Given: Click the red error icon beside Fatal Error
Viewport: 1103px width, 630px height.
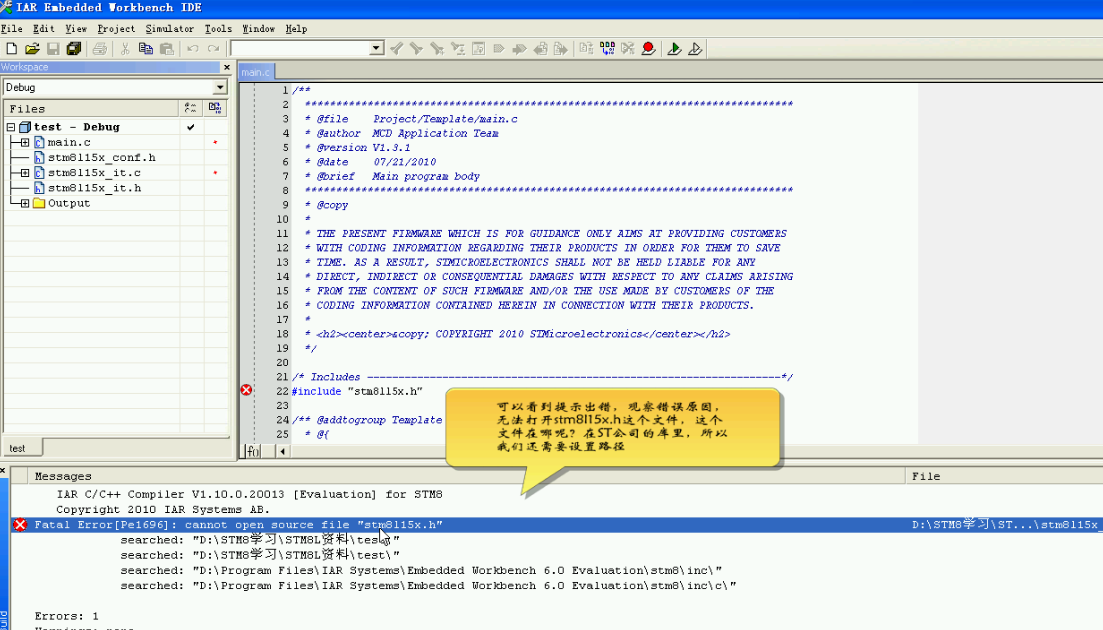Looking at the screenshot, I should [x=20, y=525].
